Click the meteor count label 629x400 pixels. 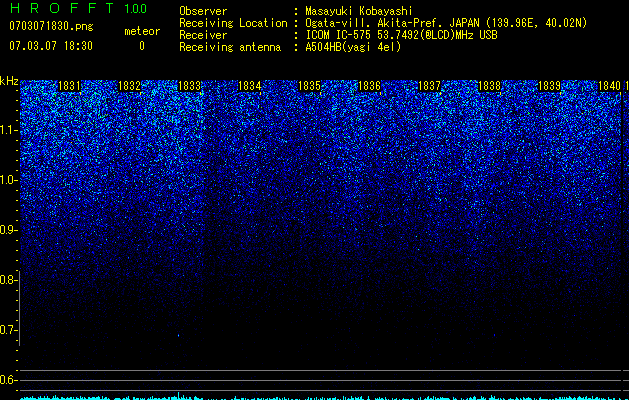point(142,31)
